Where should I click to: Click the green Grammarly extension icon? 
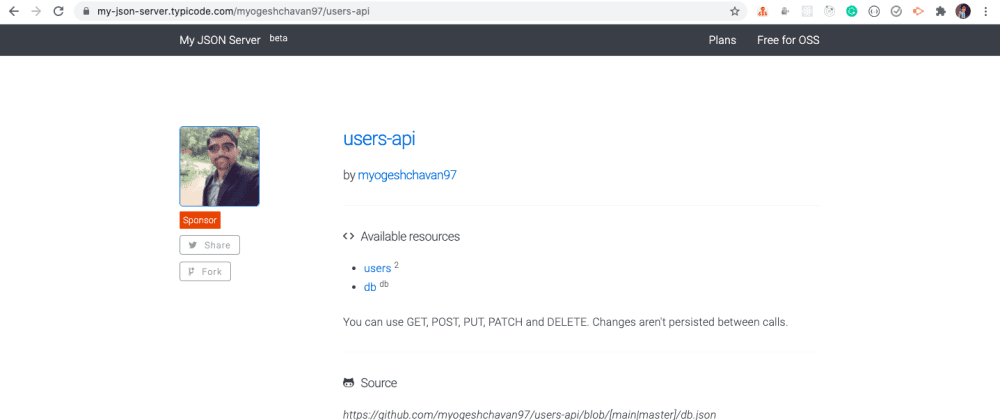coord(852,12)
